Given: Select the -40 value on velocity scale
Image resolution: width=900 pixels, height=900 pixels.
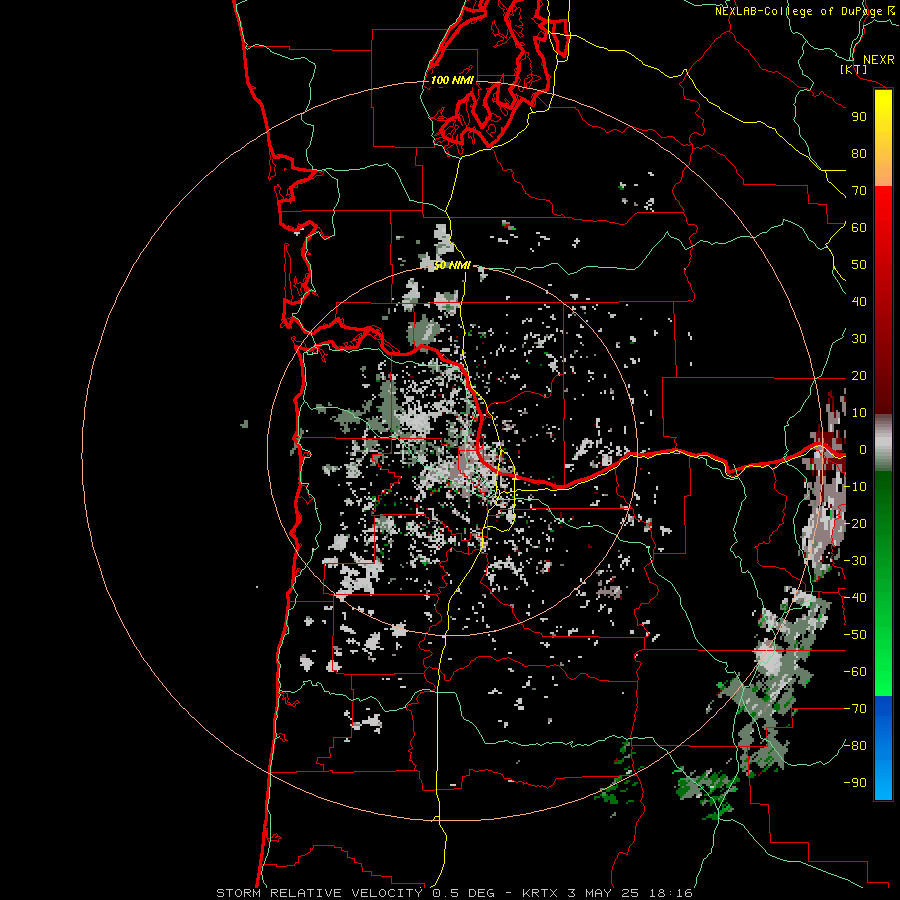Looking at the screenshot, I should click(x=855, y=598).
